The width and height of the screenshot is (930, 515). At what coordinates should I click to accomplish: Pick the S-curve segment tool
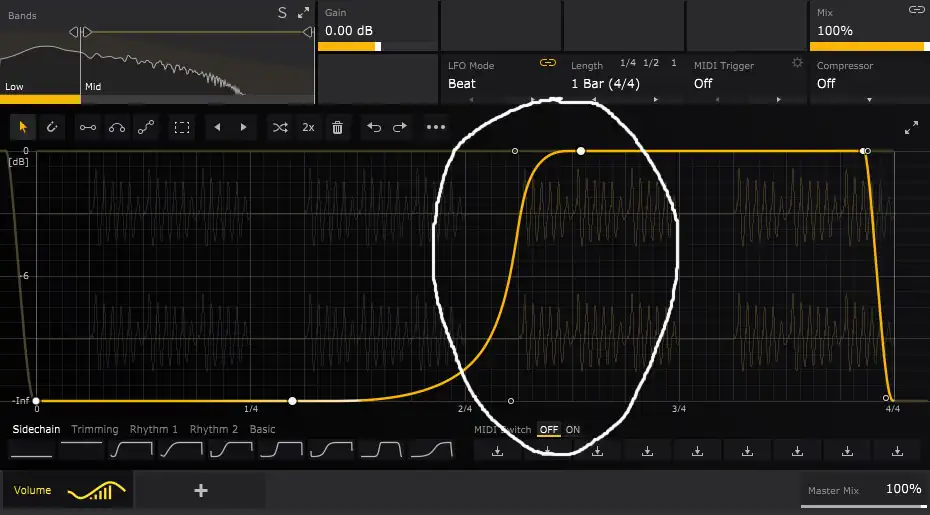[146, 127]
